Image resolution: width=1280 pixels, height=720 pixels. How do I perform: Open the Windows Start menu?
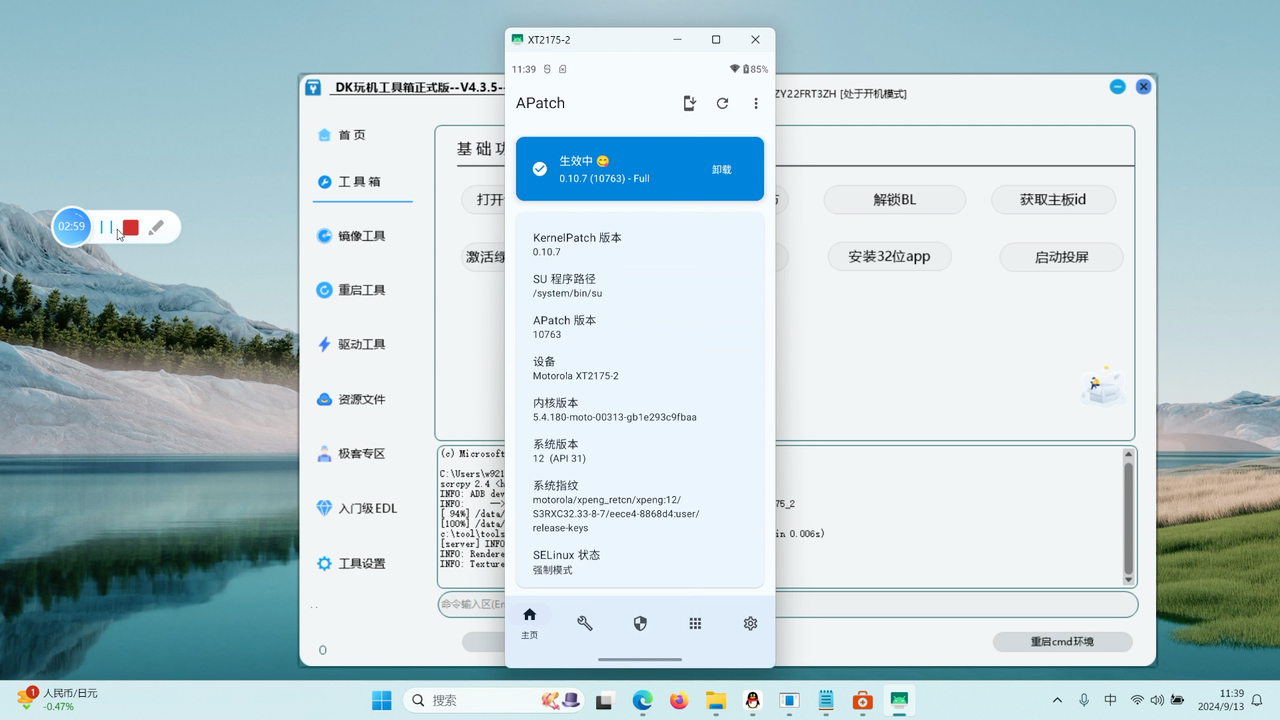(382, 700)
